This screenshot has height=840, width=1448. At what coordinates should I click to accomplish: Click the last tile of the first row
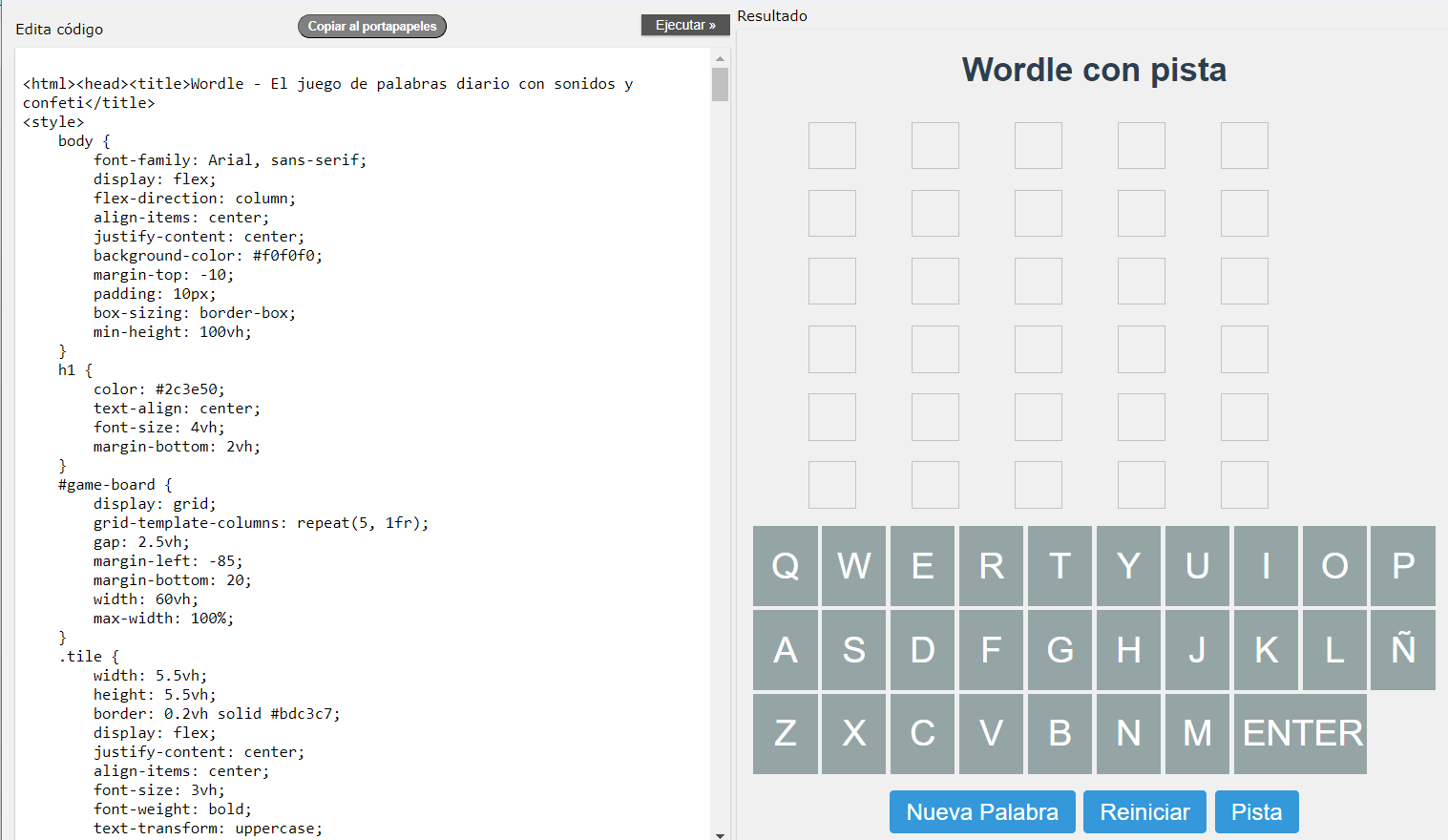(1245, 145)
